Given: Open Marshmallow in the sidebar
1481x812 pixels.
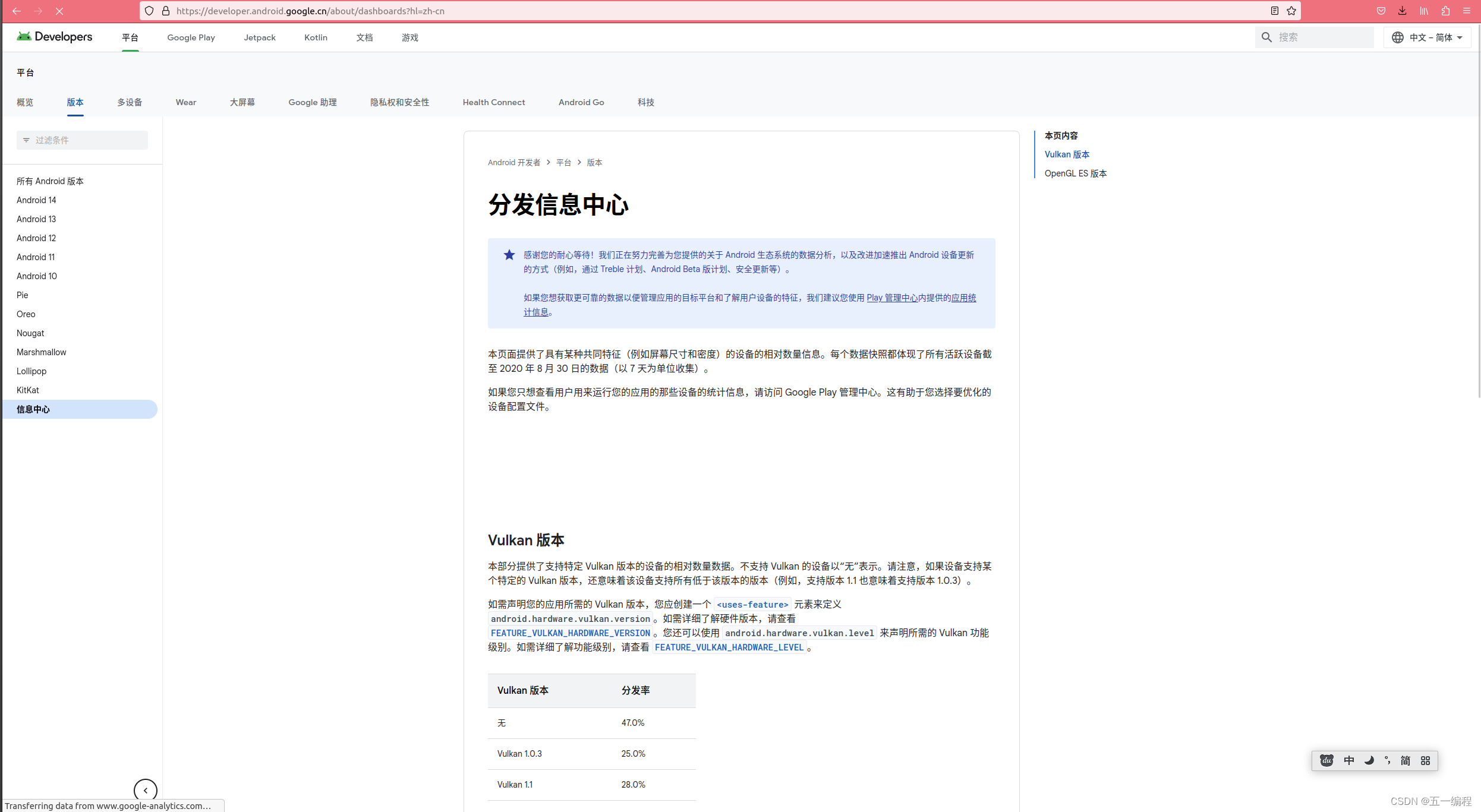Looking at the screenshot, I should click(42, 352).
